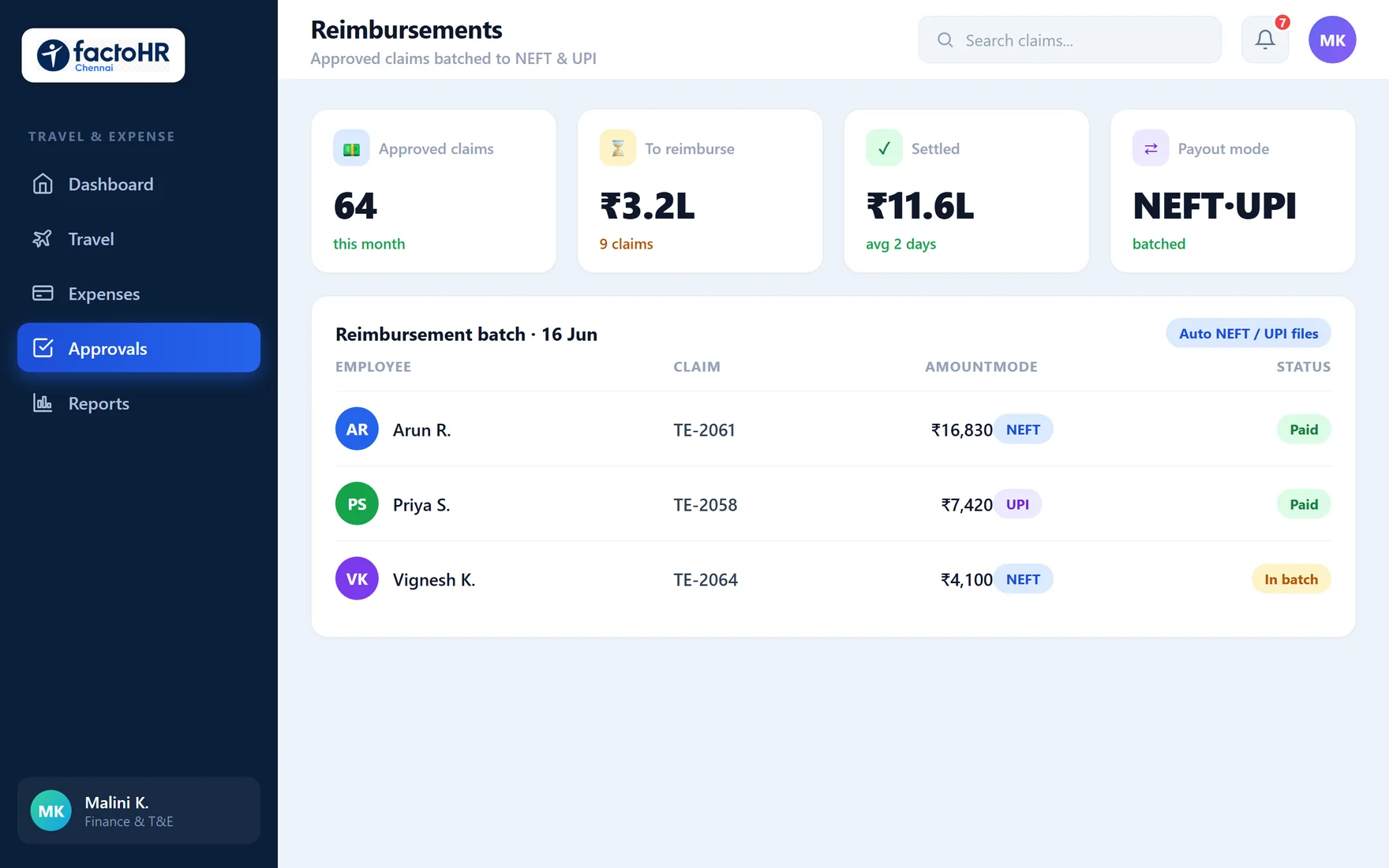Click the search magnifier icon
The image size is (1389, 868).
coord(945,40)
